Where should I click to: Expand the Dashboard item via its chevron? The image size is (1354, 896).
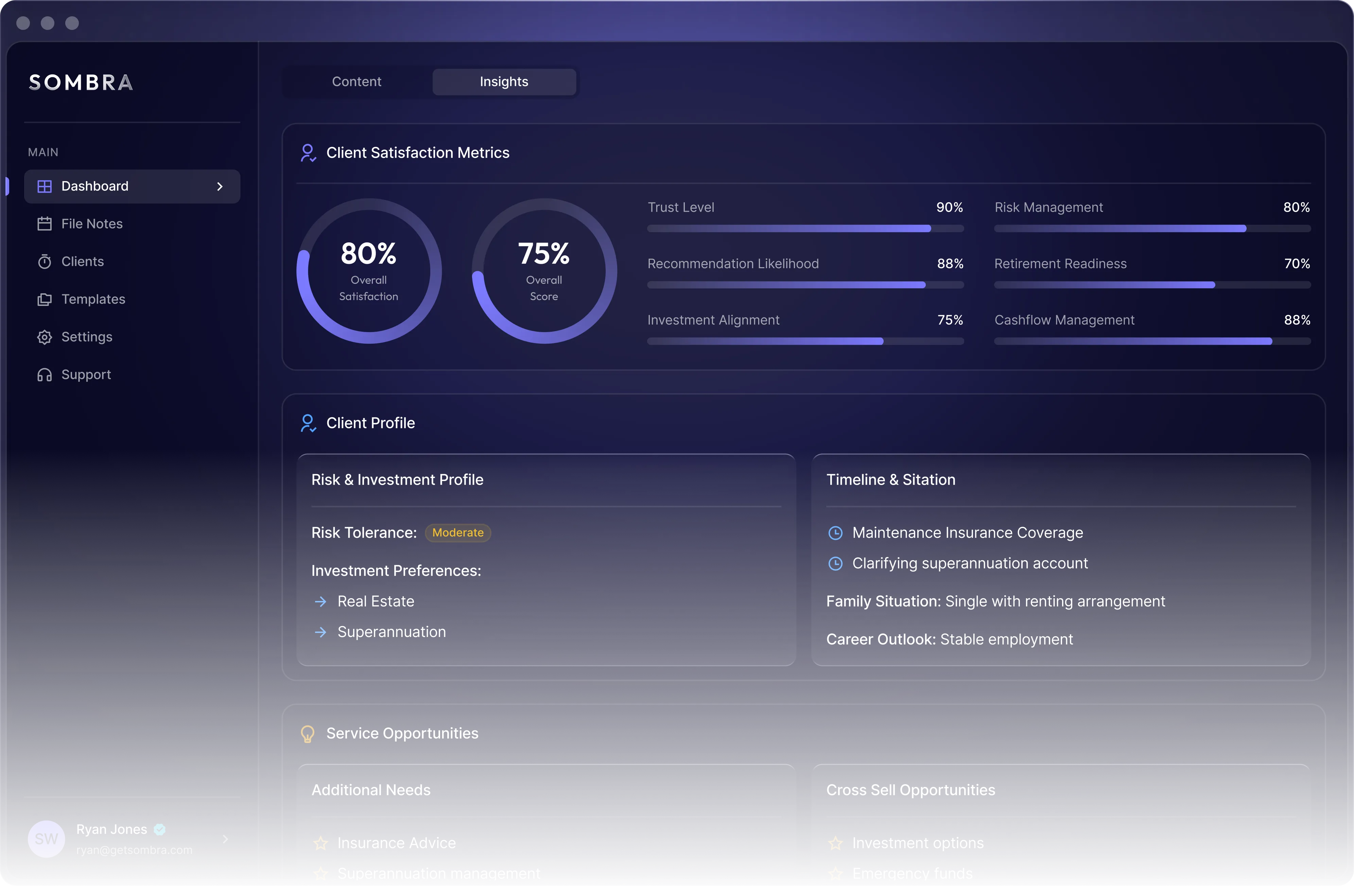[220, 186]
